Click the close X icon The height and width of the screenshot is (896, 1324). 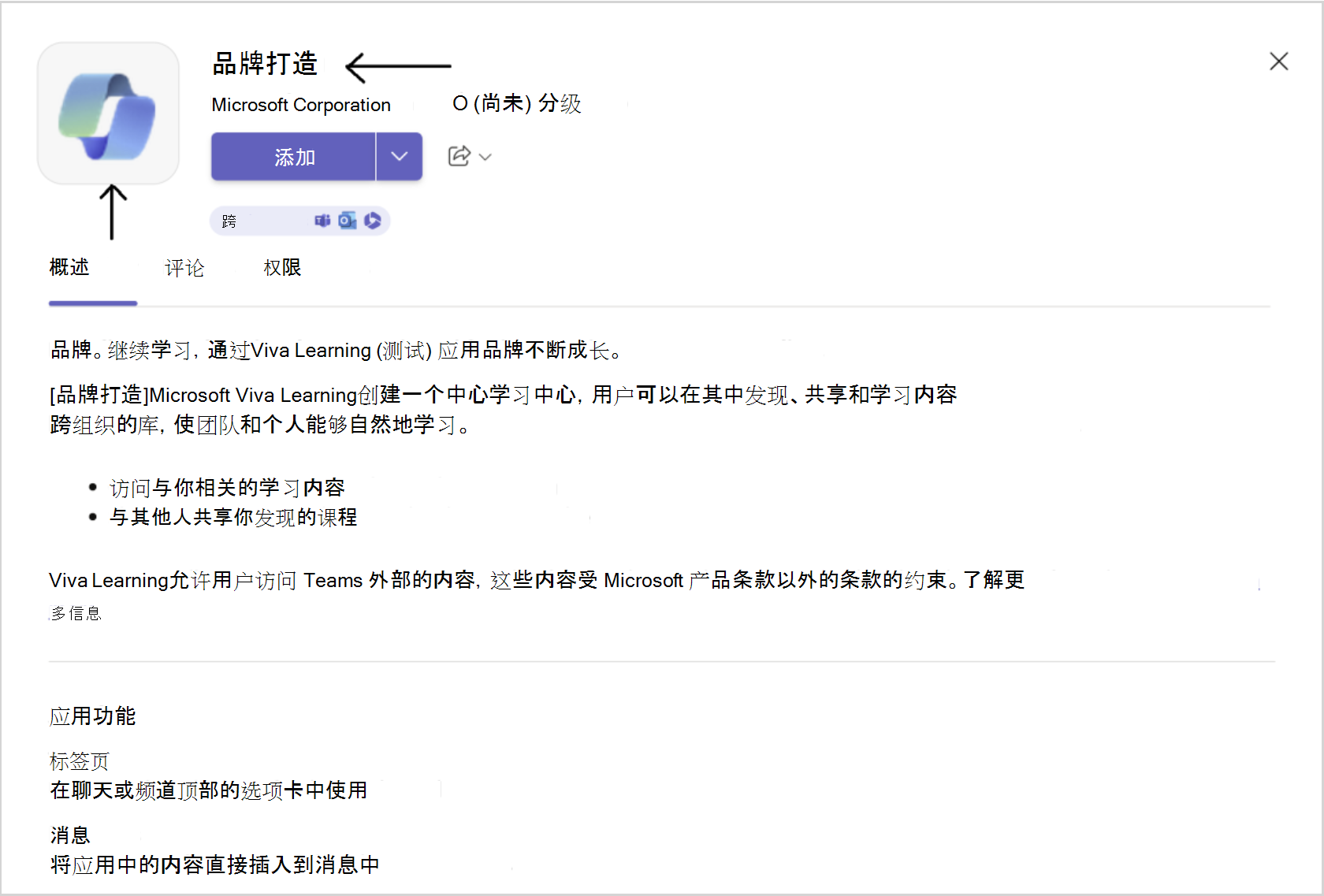pyautogui.click(x=1278, y=61)
